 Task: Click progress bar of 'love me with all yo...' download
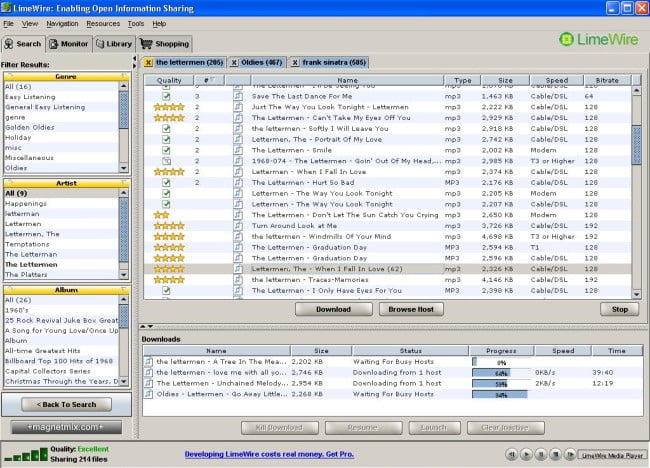(x=502, y=373)
